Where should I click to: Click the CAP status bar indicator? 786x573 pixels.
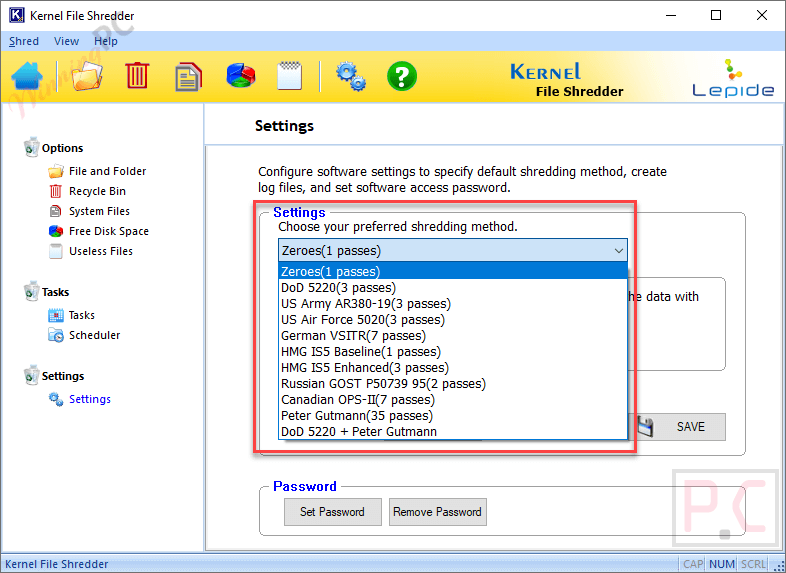click(x=693, y=564)
